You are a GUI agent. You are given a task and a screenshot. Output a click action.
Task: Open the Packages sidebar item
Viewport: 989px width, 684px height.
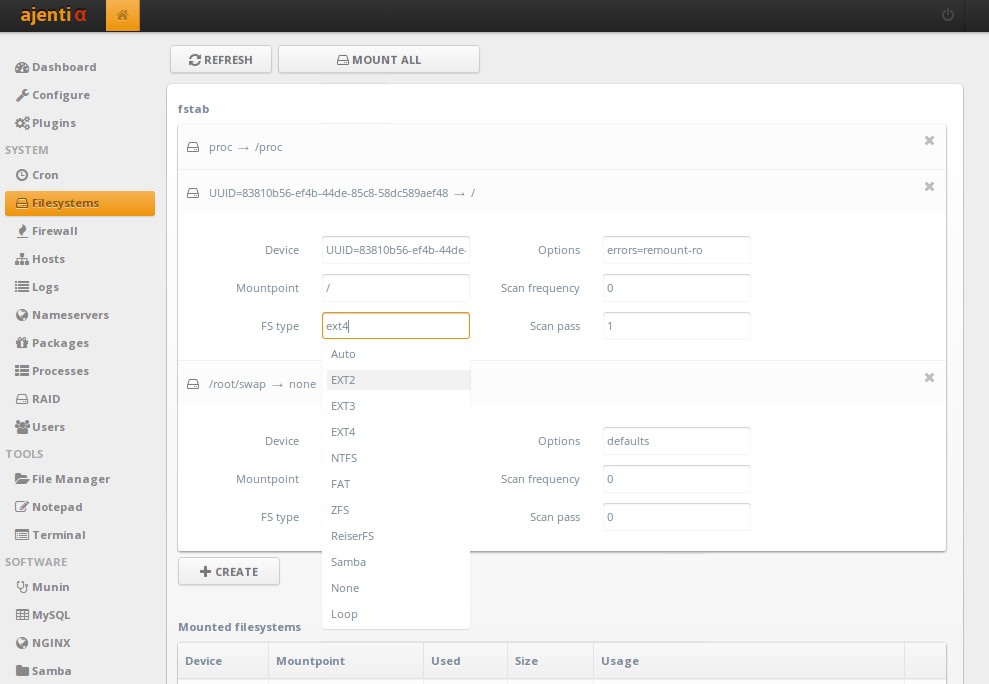point(60,343)
